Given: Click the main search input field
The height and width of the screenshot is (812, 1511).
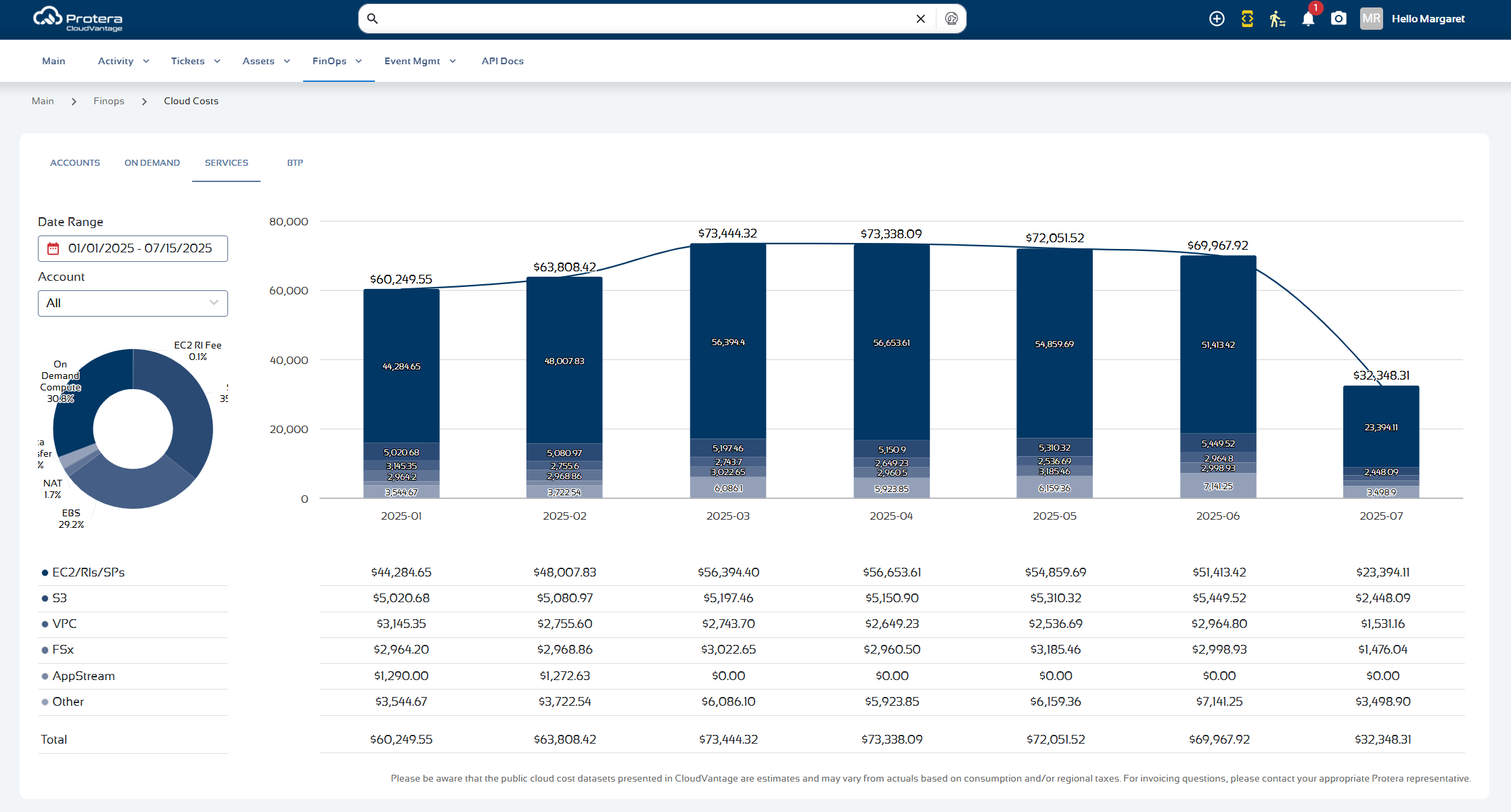Looking at the screenshot, I should [x=643, y=19].
